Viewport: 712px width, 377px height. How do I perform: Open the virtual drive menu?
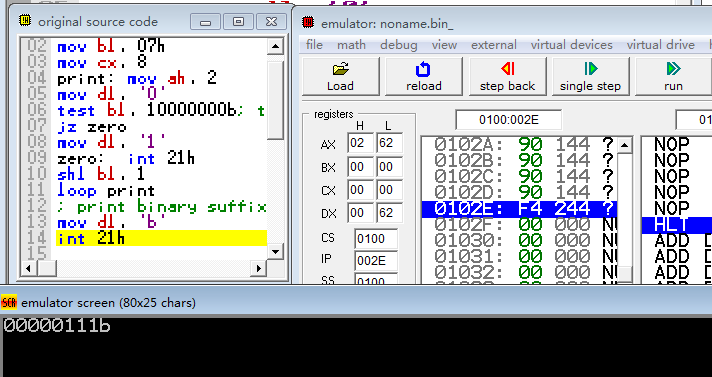pos(660,45)
